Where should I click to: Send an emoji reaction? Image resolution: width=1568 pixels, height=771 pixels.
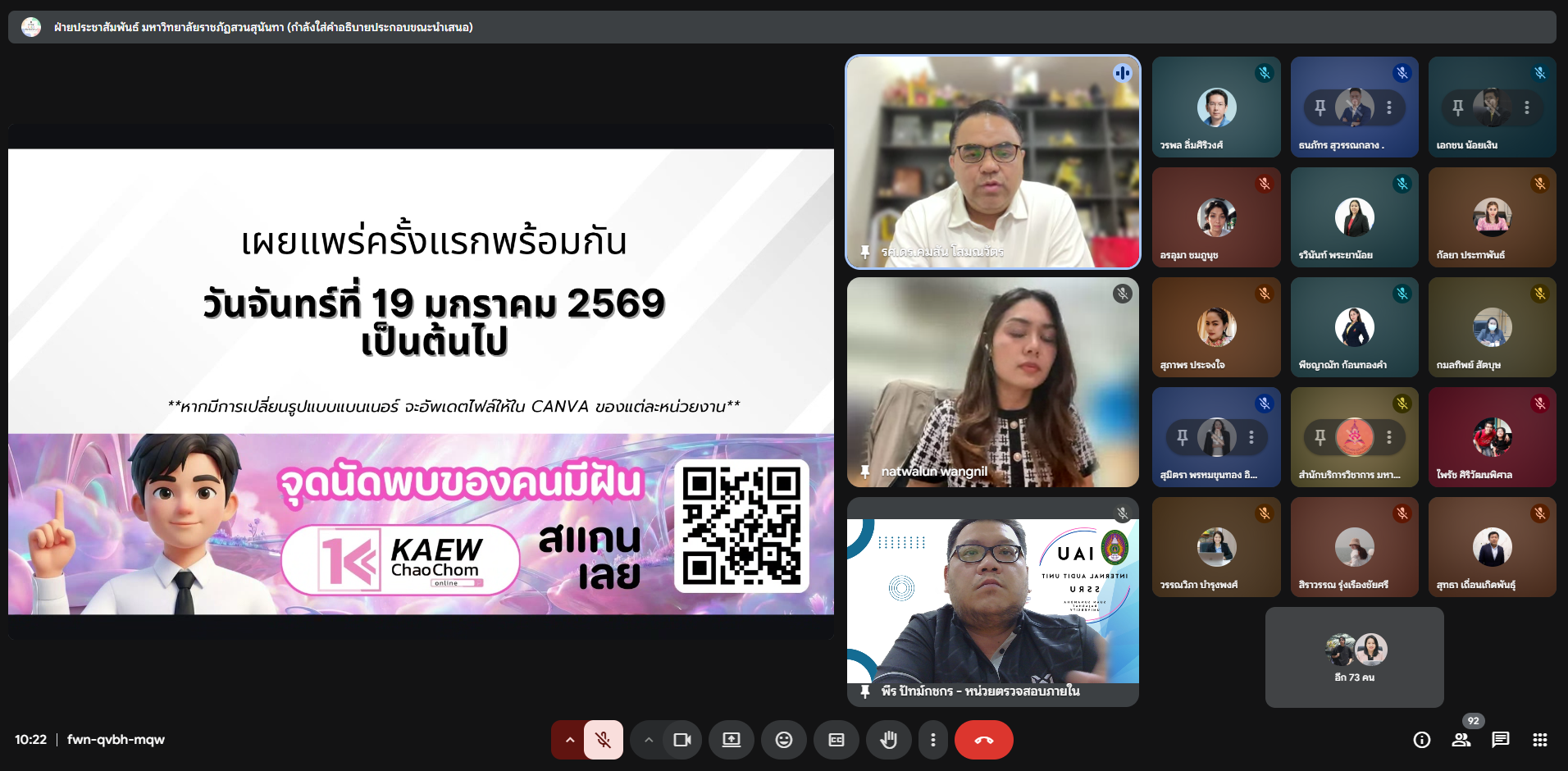point(784,740)
